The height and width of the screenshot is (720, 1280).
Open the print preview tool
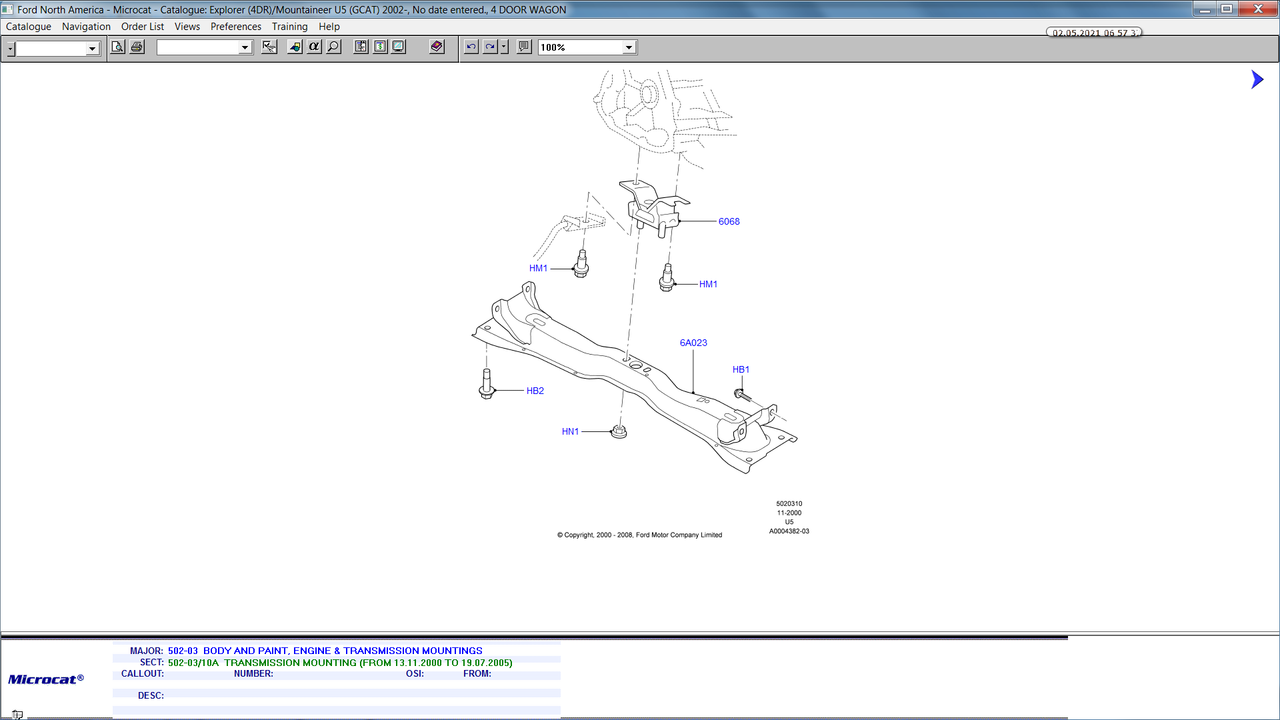pyautogui.click(x=118, y=47)
